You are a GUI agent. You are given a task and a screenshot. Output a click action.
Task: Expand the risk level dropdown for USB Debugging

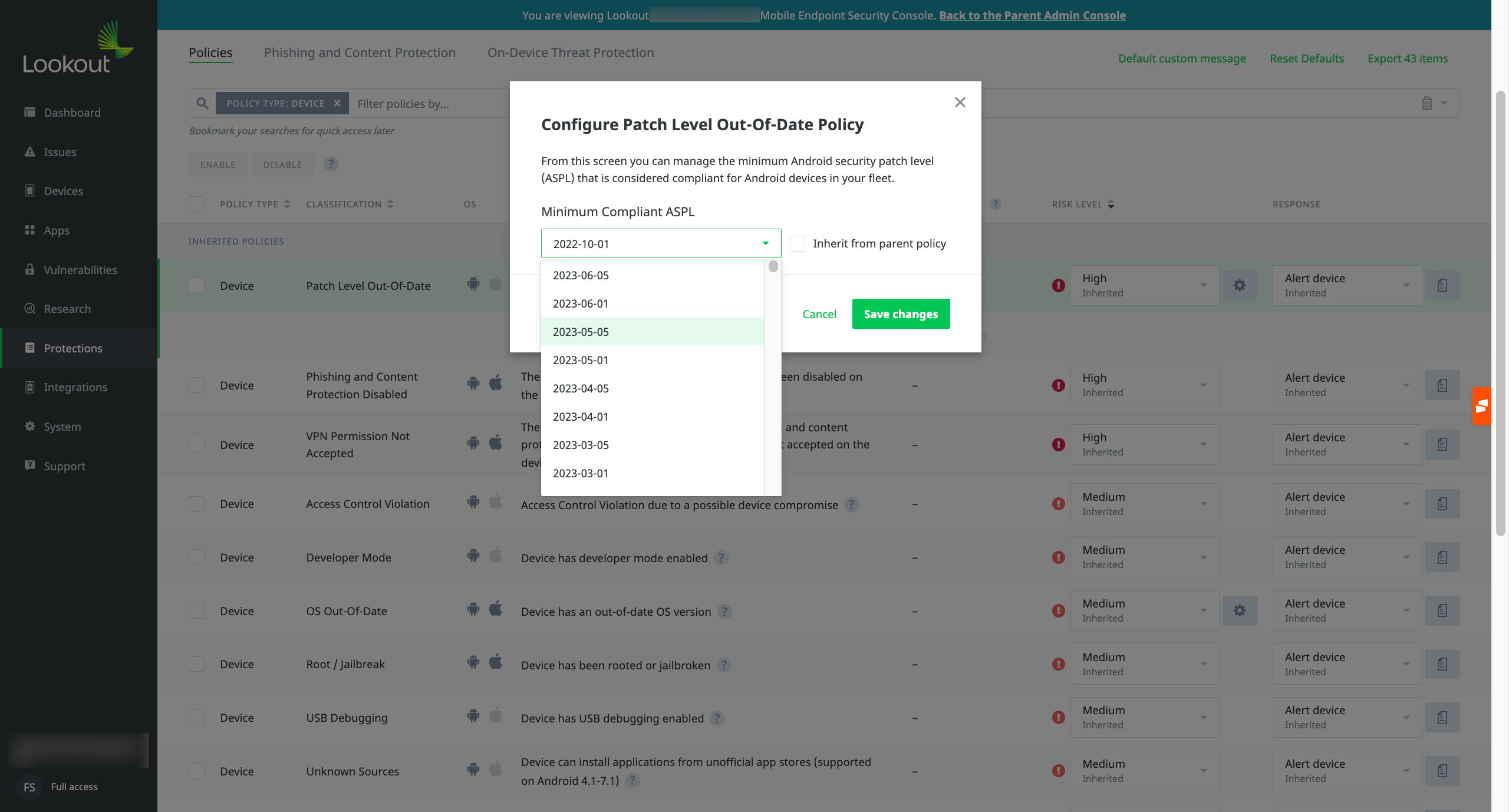pos(1144,718)
